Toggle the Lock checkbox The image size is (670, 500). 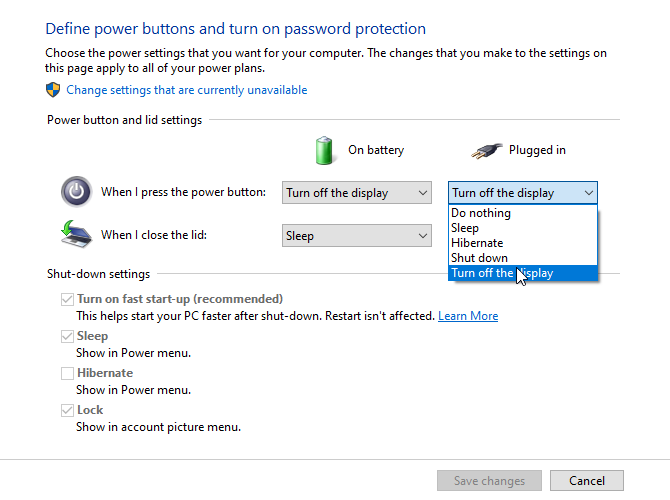click(68, 410)
